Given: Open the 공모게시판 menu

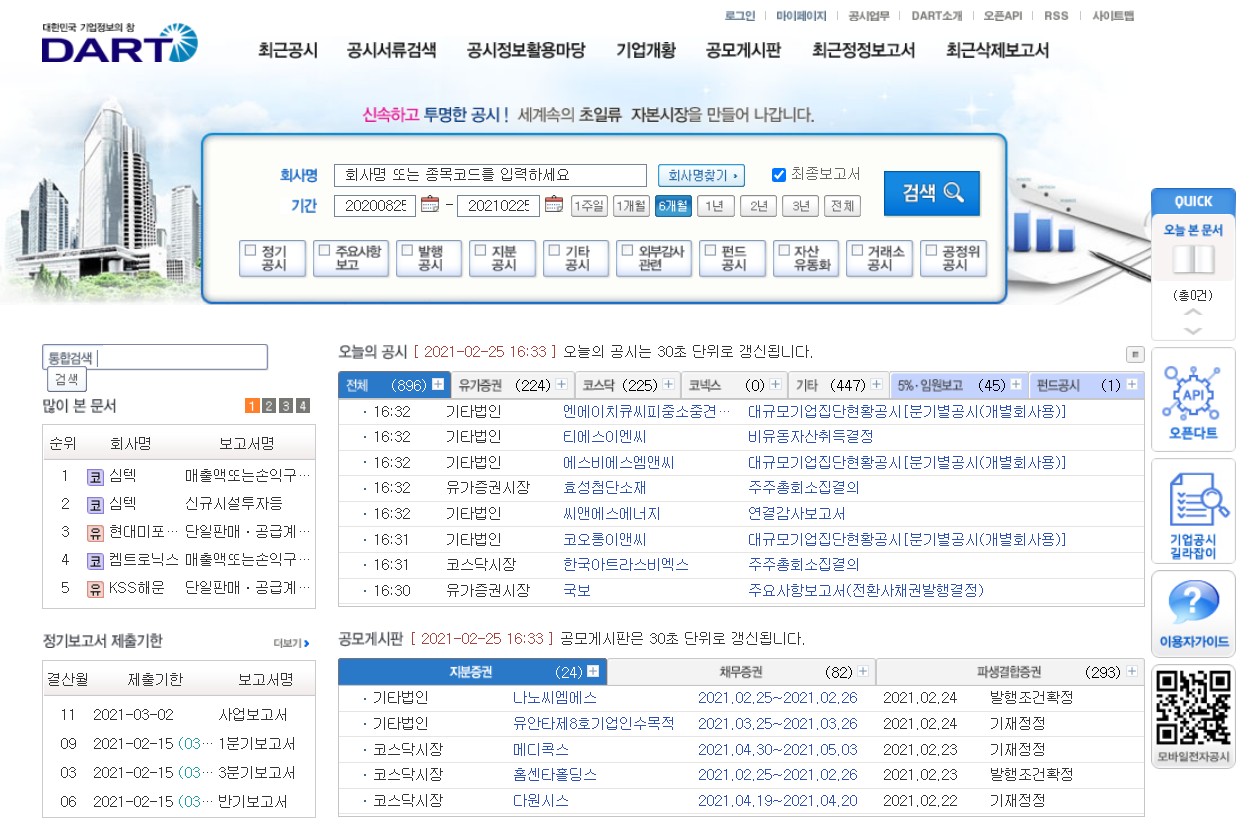Looking at the screenshot, I should click(743, 50).
